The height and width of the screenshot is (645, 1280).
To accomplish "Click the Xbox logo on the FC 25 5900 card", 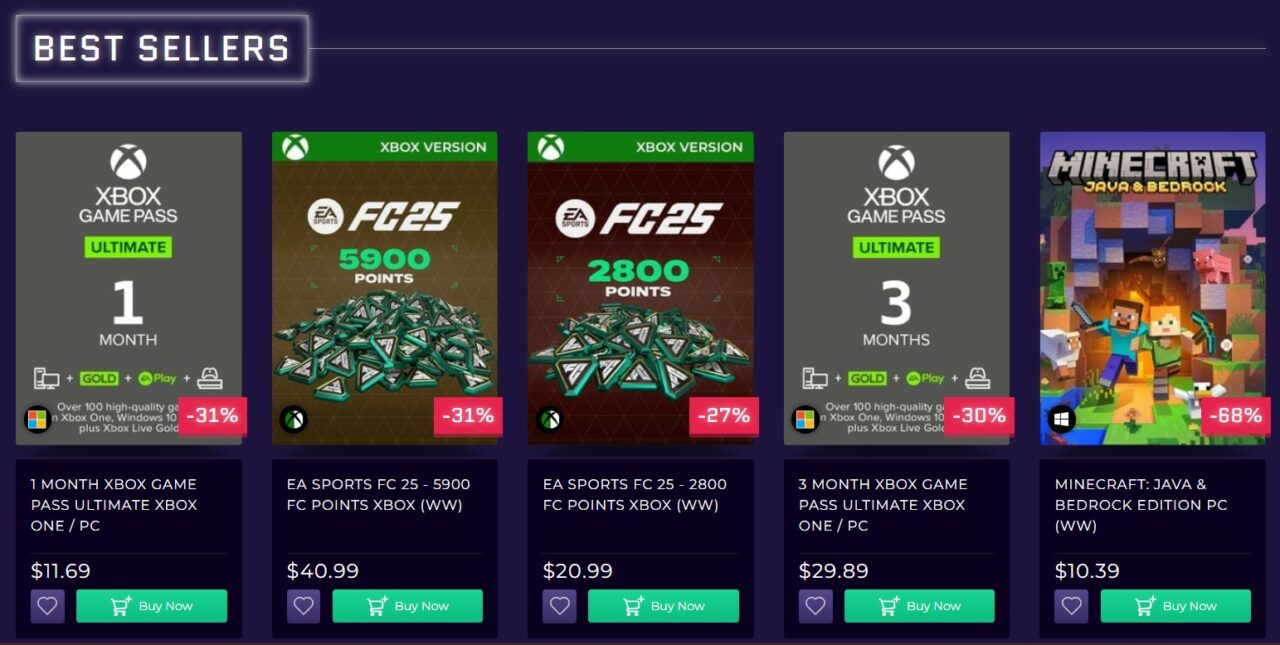I will [292, 417].
